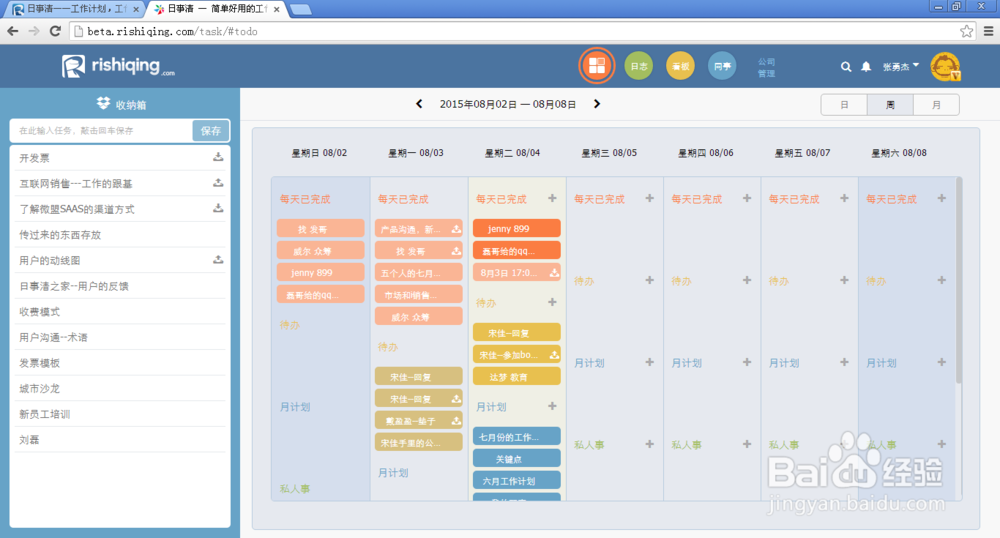Viewport: 1000px width, 538px height.
Task: Open Tuesday card 达梦 教育
Action: [517, 376]
